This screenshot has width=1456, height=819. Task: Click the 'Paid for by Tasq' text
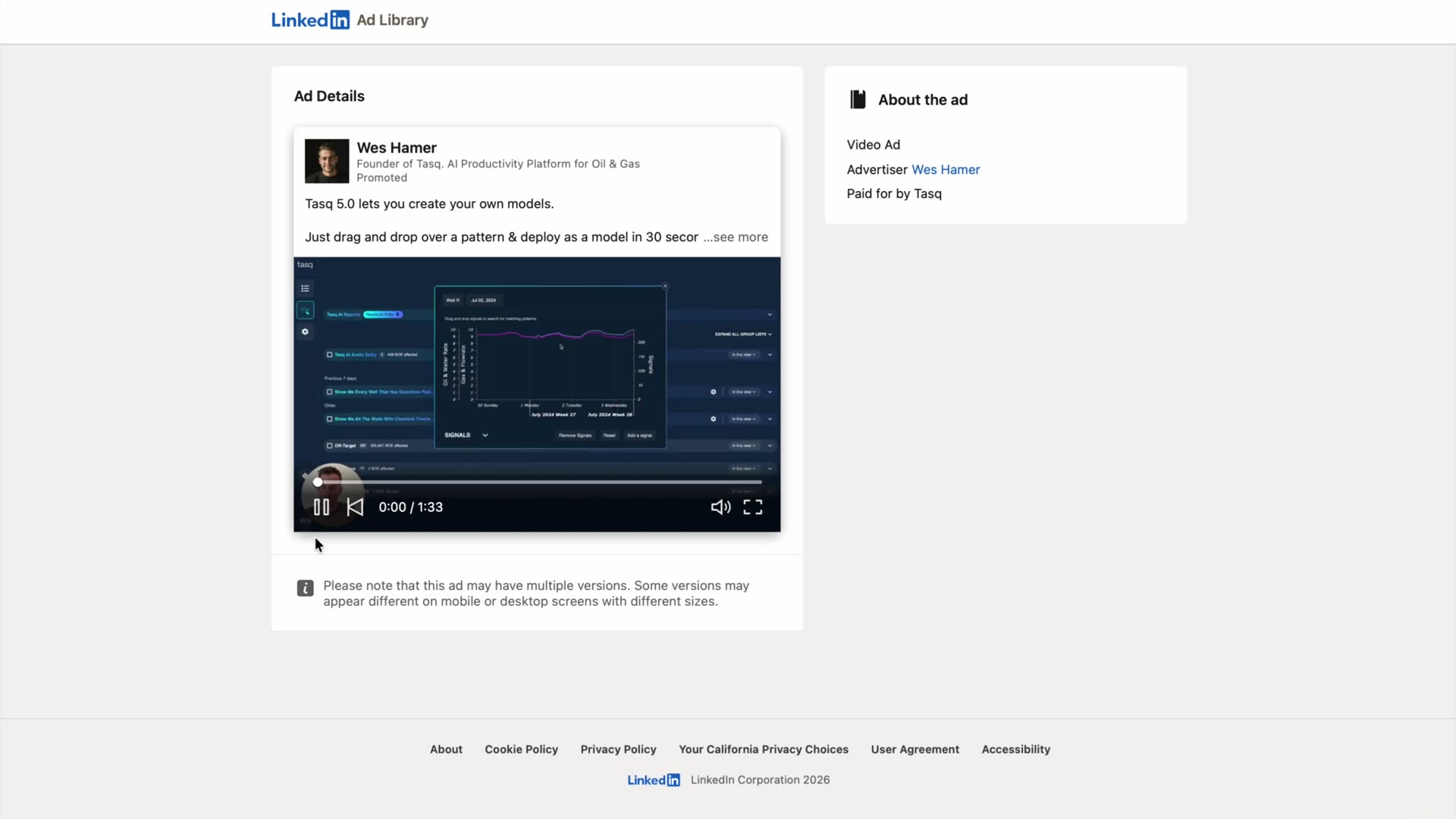894,193
